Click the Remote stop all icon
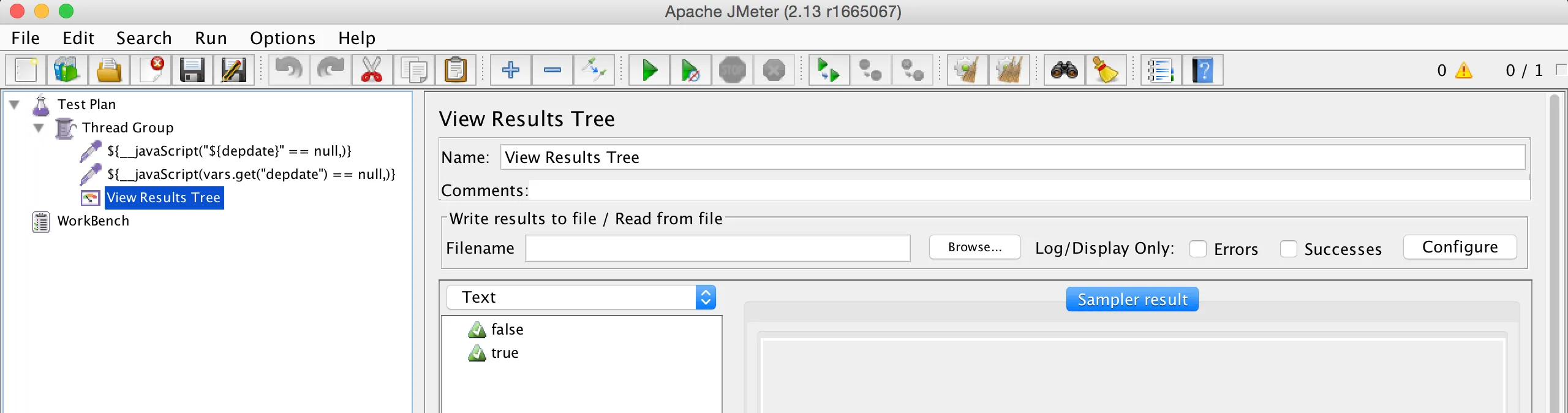This screenshot has width=1568, height=413. (871, 70)
